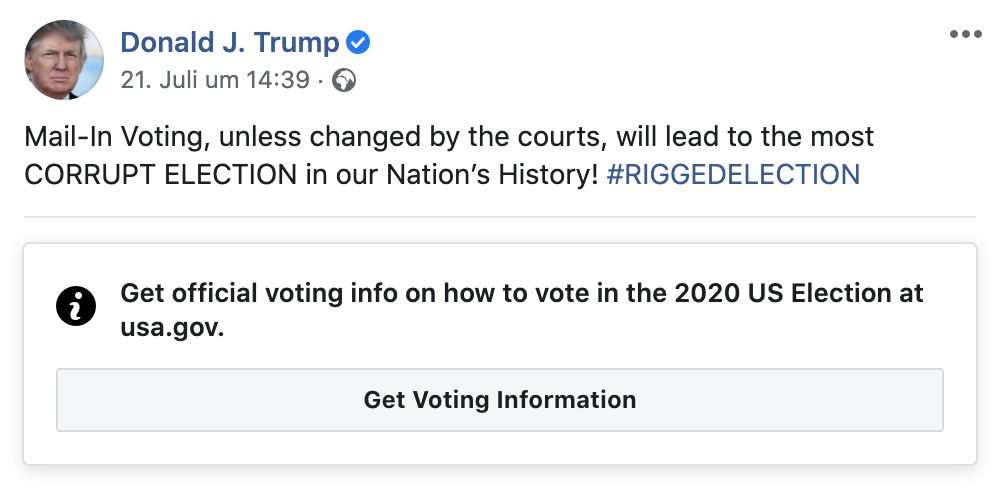Click 'changed by the courts' phrase

coord(457,137)
